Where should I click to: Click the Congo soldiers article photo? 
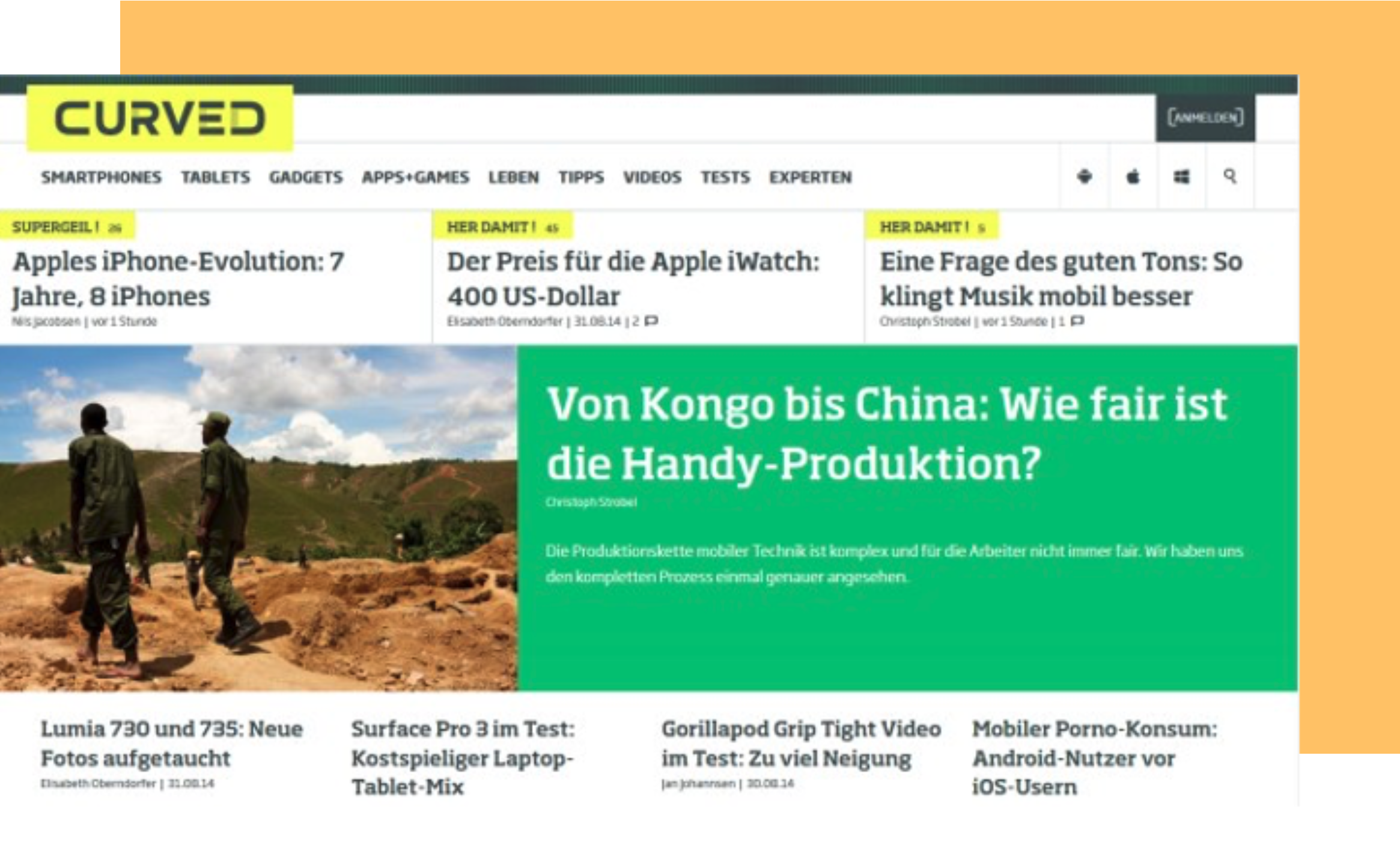pyautogui.click(x=258, y=518)
